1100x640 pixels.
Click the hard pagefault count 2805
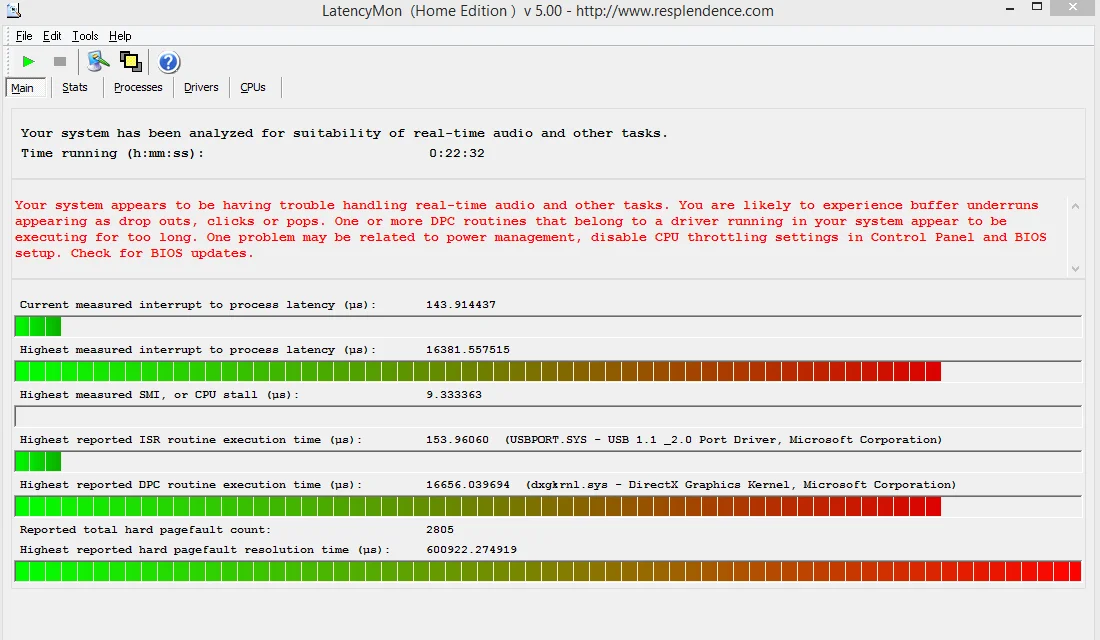pos(440,529)
